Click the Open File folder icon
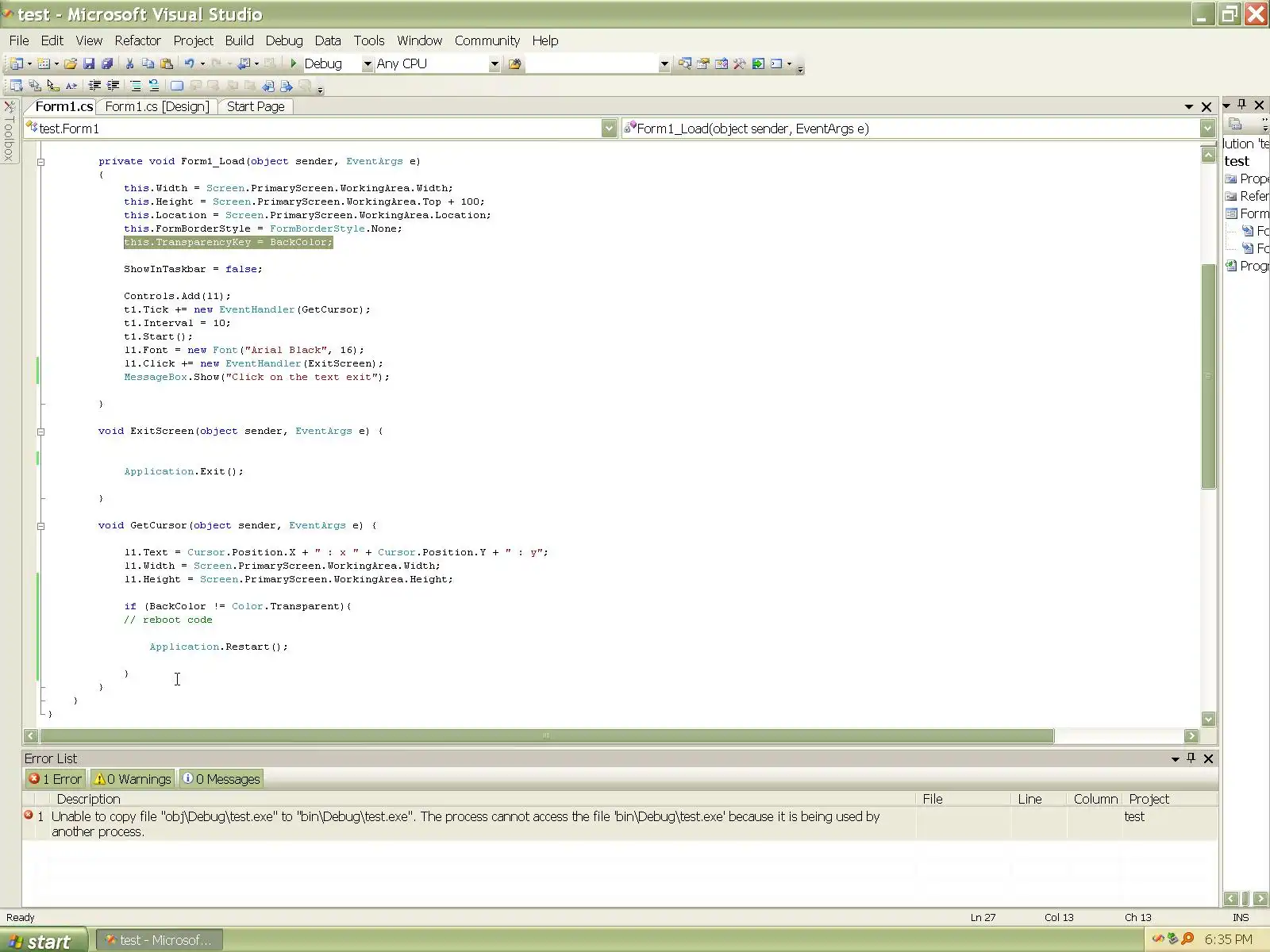The width and height of the screenshot is (1270, 952). pyautogui.click(x=71, y=64)
